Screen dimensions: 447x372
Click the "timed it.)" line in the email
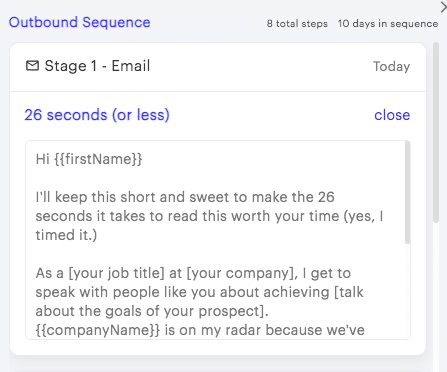click(x=66, y=235)
